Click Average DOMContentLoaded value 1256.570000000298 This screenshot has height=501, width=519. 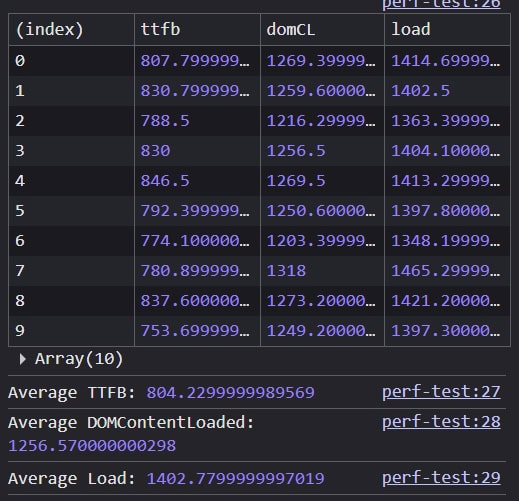pyautogui.click(x=92, y=446)
